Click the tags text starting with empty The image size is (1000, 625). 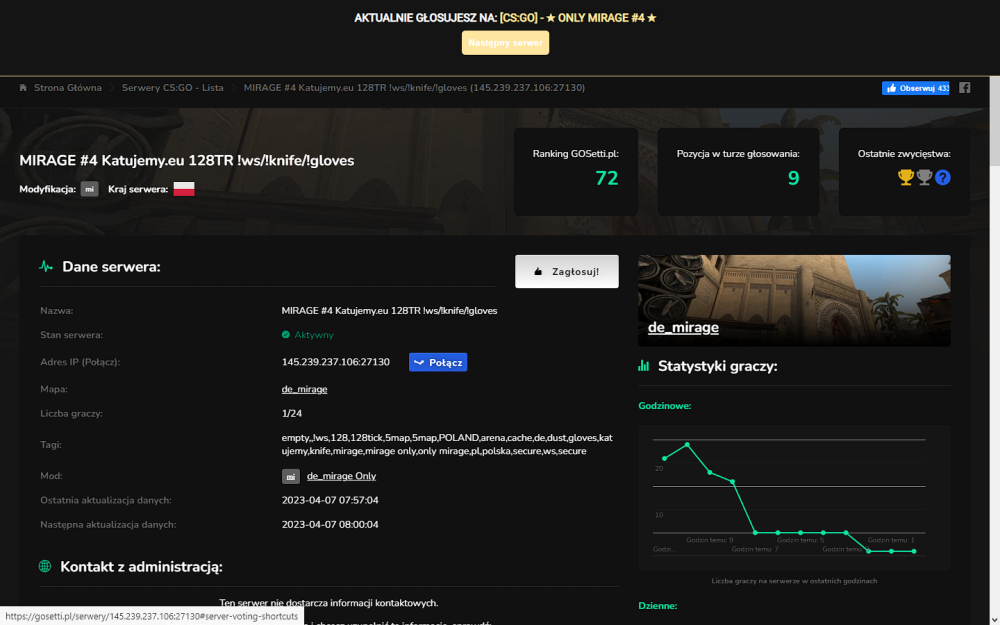pyautogui.click(x=447, y=445)
